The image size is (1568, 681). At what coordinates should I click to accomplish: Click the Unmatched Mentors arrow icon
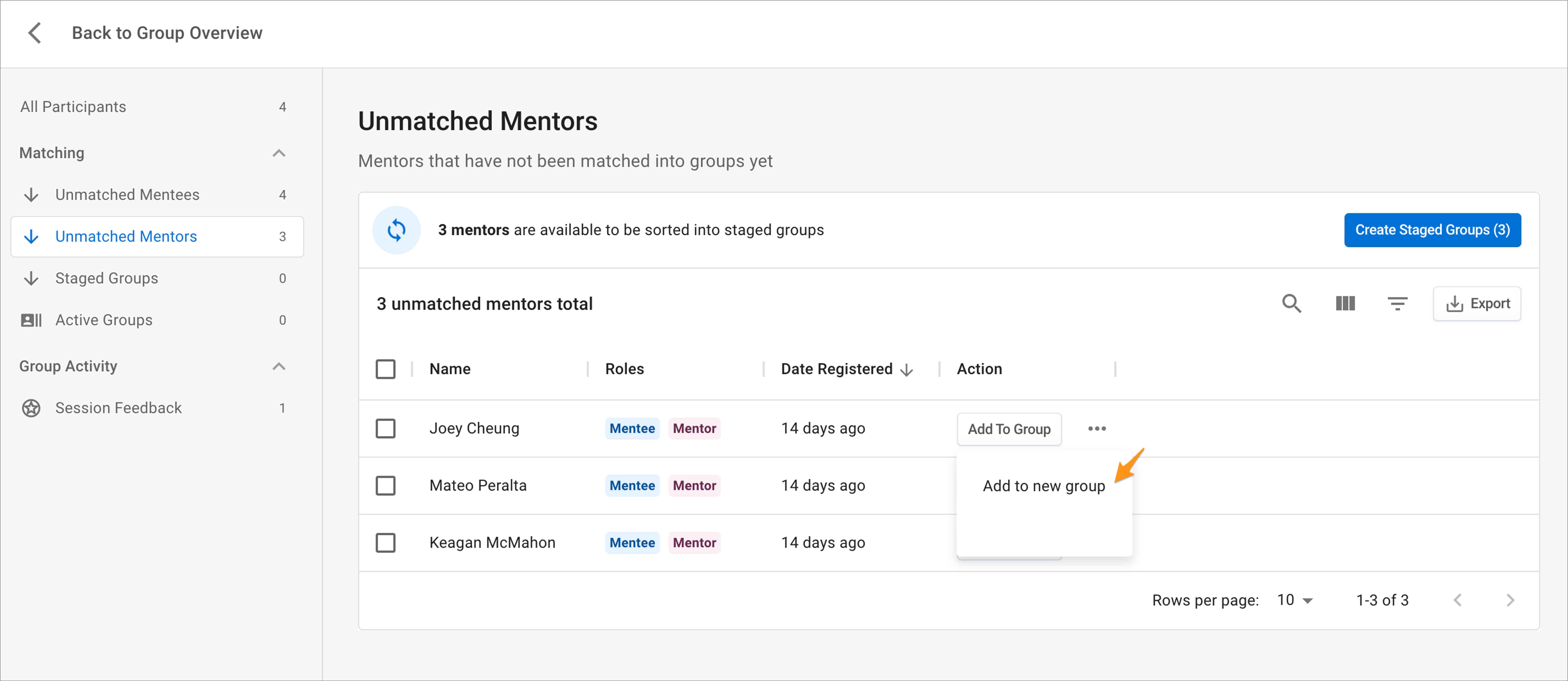[x=31, y=236]
